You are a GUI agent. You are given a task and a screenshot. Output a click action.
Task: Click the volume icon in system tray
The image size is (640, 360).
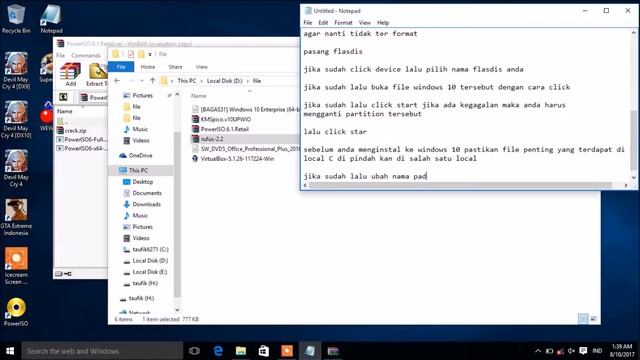click(x=571, y=351)
